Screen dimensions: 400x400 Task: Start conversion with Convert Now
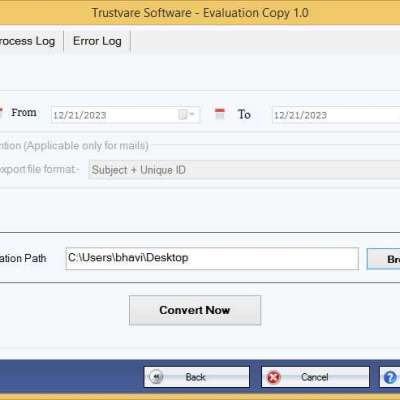[195, 310]
